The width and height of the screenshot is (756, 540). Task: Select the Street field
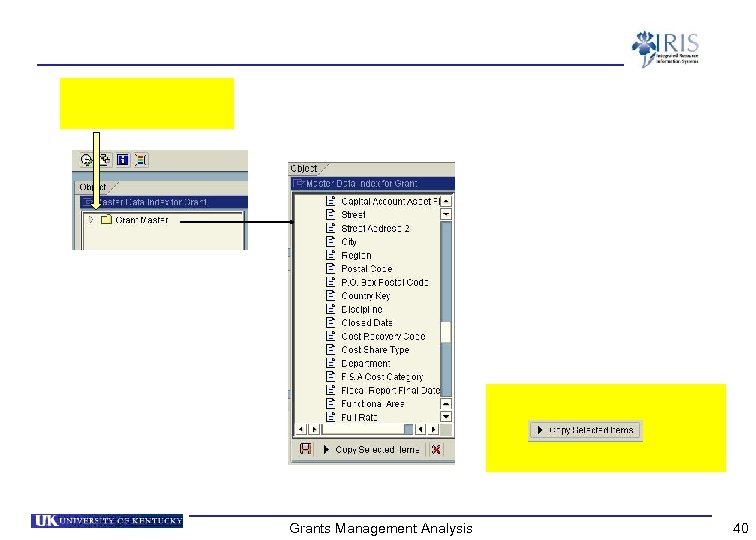click(353, 215)
